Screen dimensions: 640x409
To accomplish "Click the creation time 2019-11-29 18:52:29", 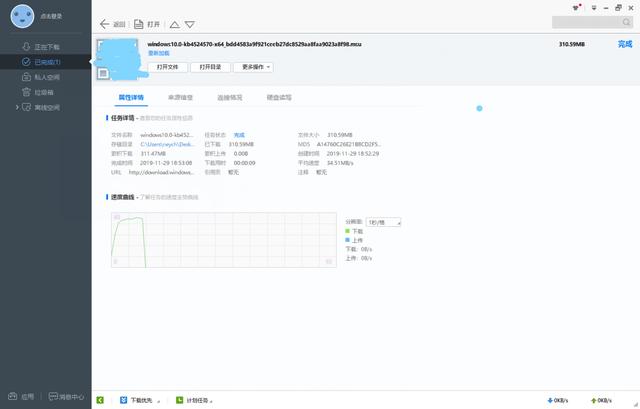I will tap(353, 153).
